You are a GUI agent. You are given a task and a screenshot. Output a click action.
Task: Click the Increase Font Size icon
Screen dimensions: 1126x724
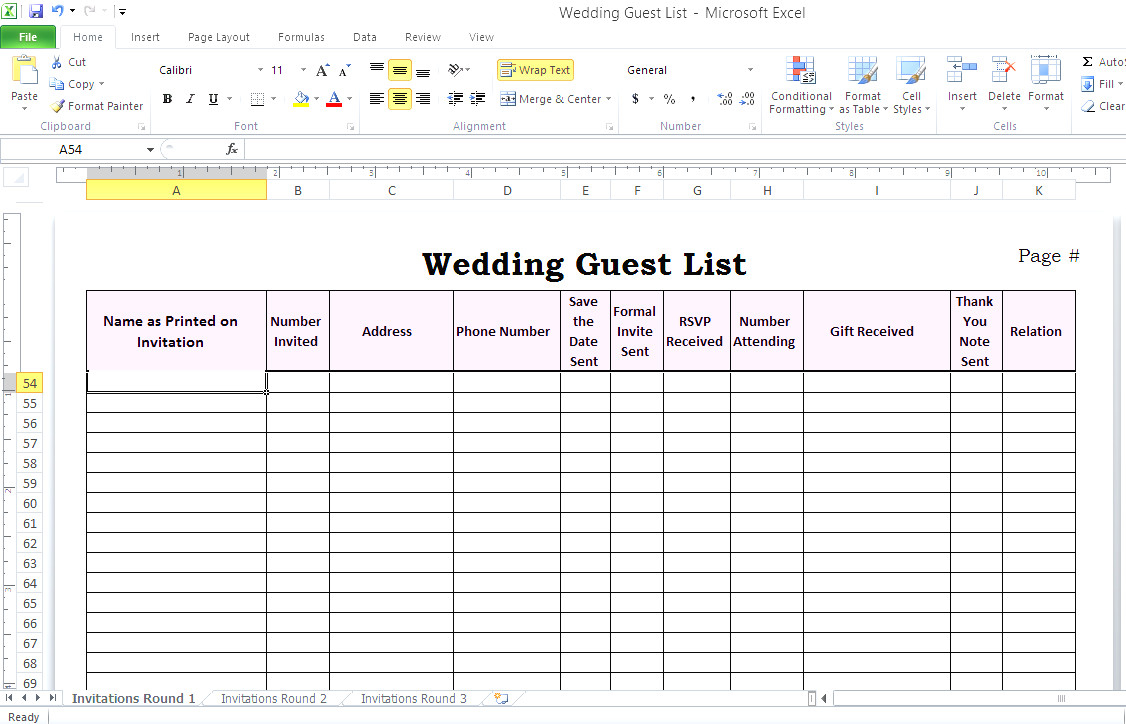click(322, 70)
